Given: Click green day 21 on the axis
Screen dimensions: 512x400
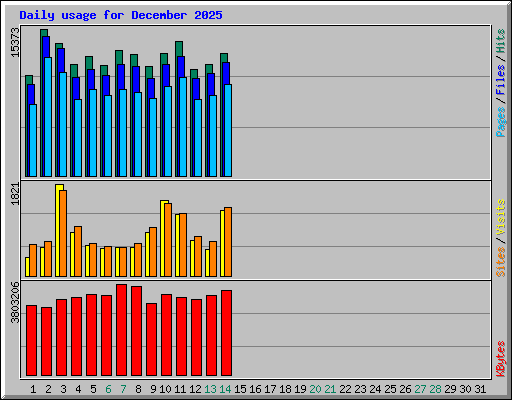Looking at the screenshot, I should pyautogui.click(x=330, y=389).
